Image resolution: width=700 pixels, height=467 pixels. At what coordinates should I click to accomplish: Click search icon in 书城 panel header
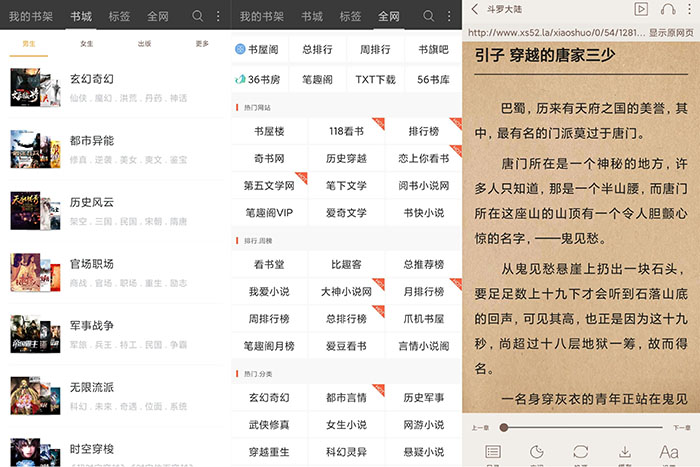198,16
